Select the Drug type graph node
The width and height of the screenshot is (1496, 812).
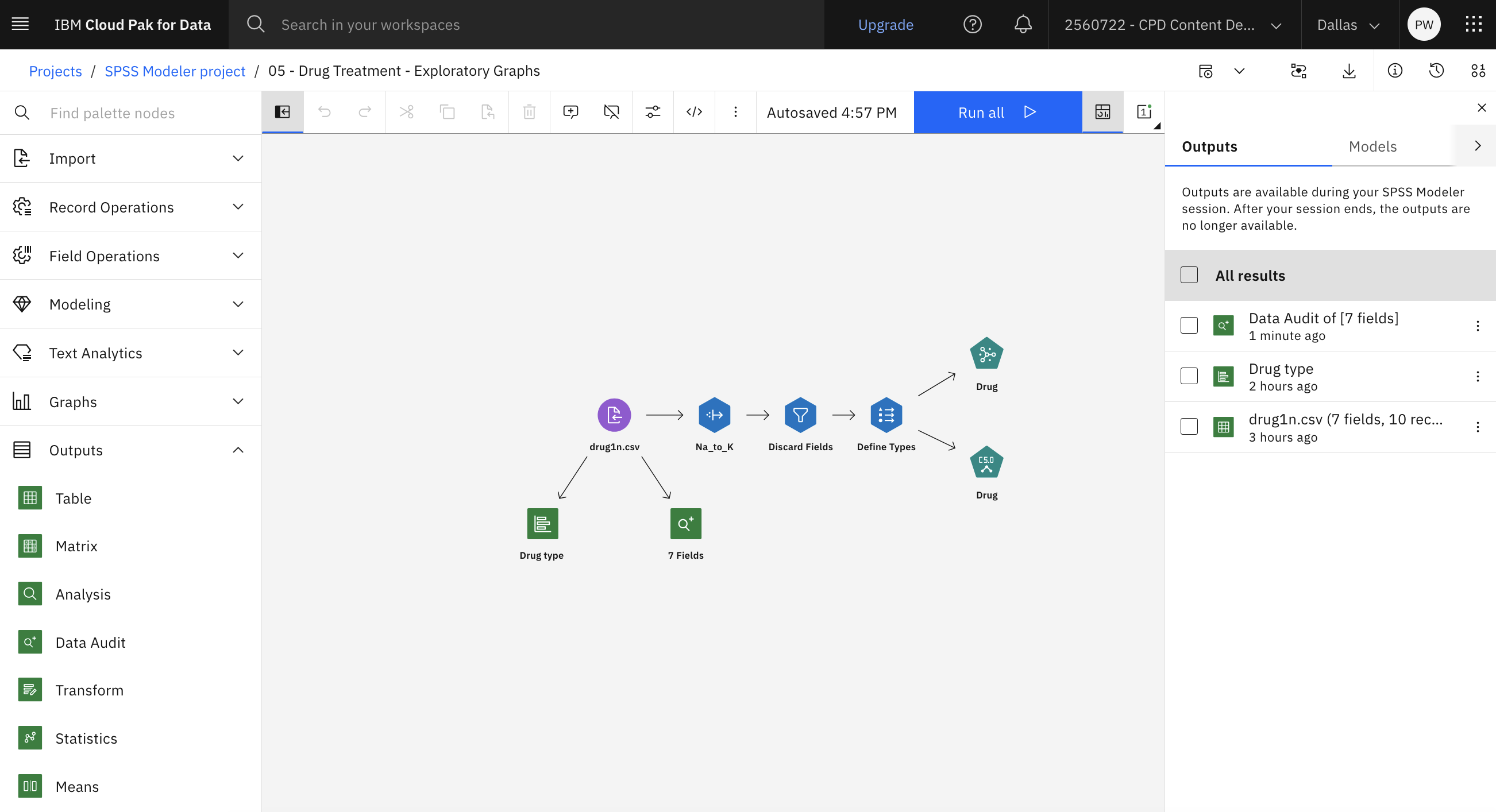tap(542, 524)
